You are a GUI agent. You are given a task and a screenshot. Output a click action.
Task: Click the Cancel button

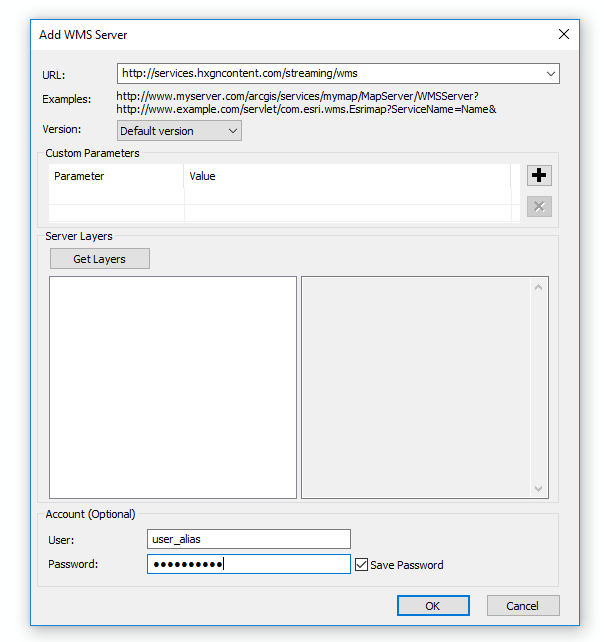522,606
